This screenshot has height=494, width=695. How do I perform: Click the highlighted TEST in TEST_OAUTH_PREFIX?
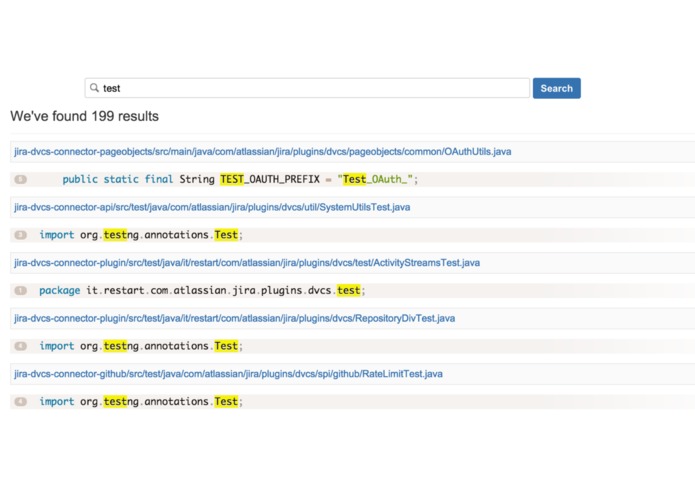click(232, 179)
